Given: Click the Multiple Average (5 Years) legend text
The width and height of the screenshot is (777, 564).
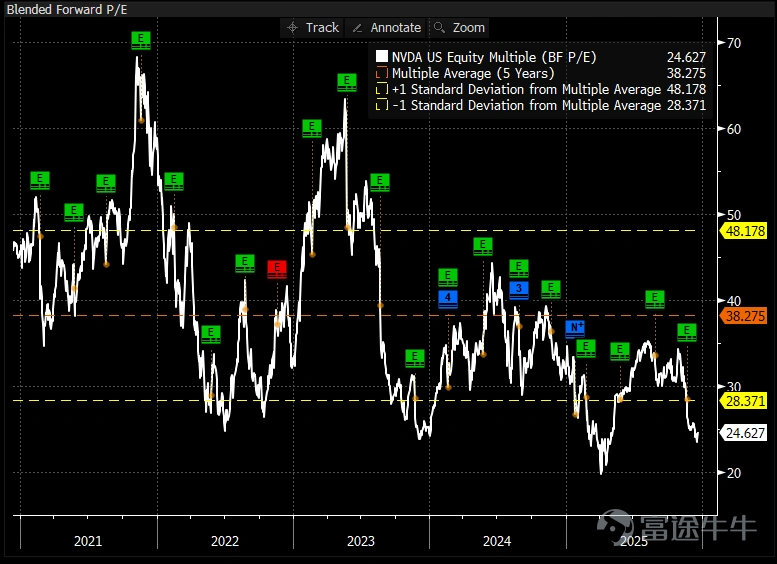Looking at the screenshot, I should (x=473, y=73).
